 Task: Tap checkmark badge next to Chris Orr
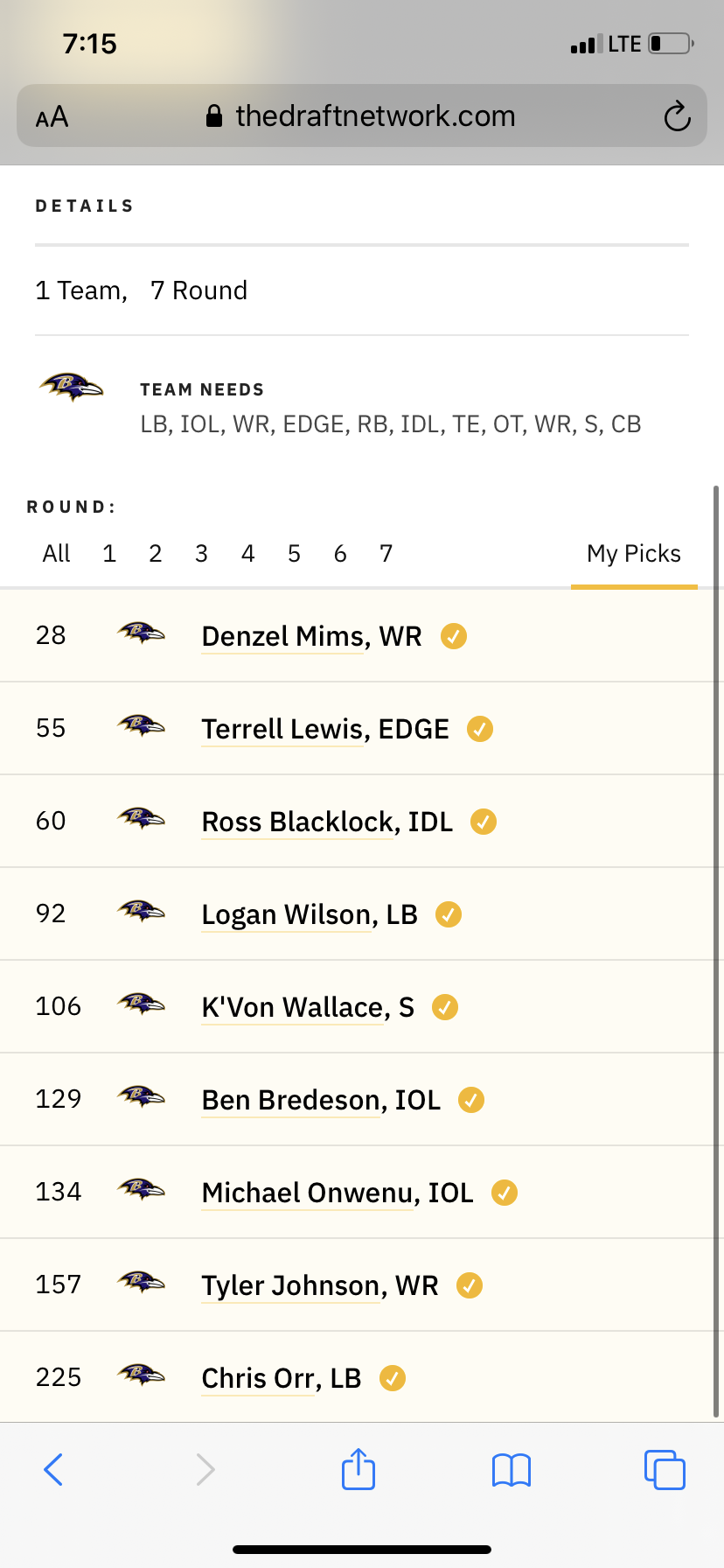click(393, 1378)
